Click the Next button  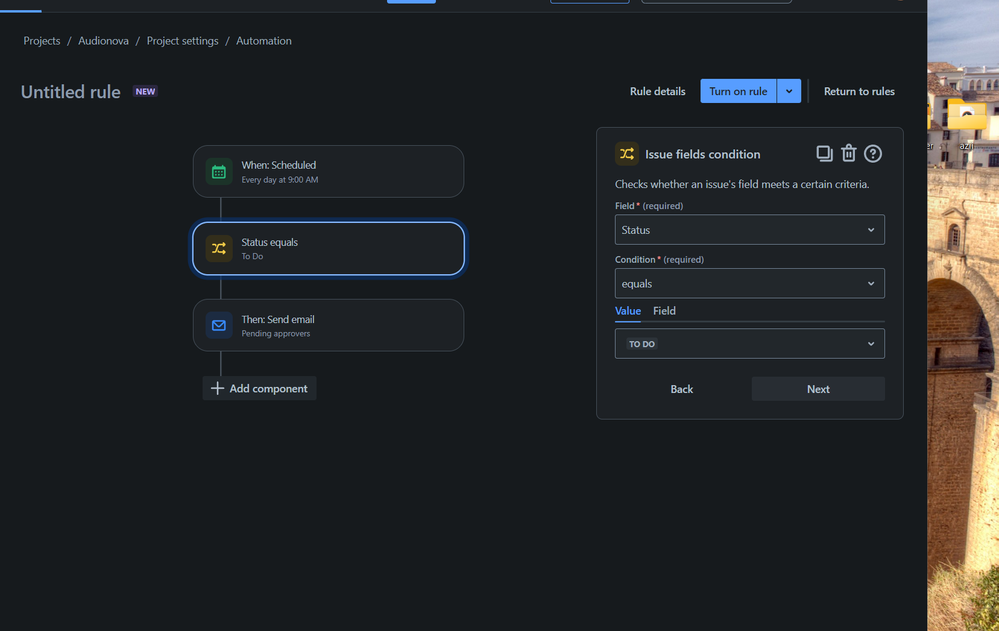click(818, 389)
